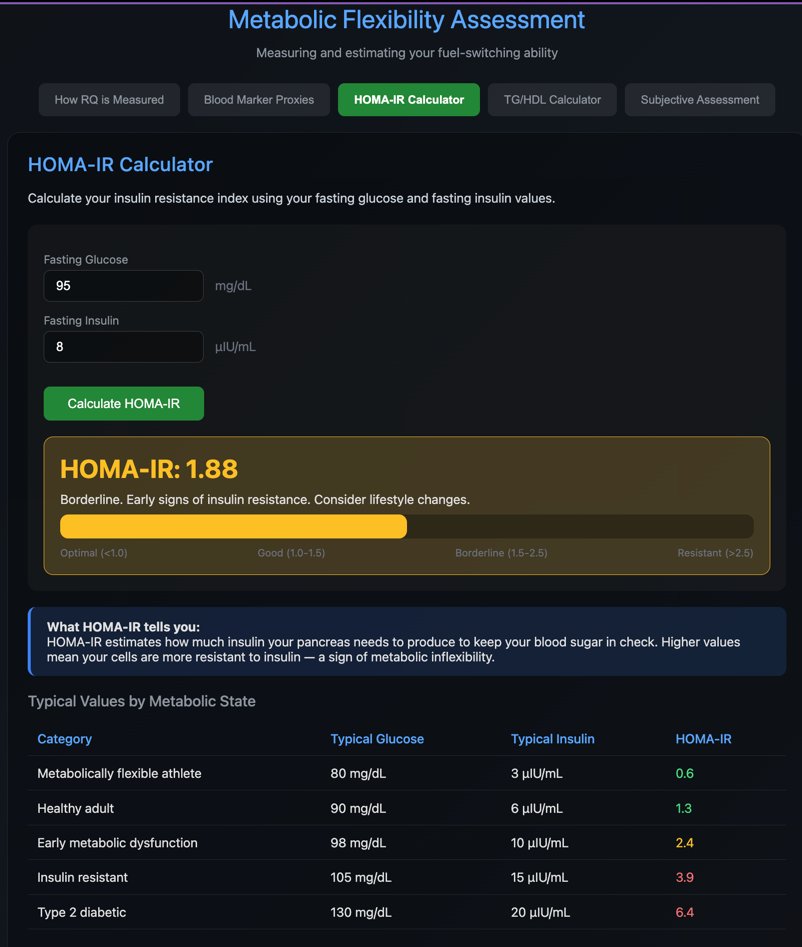Select the Healthy adult row label
Image resolution: width=802 pixels, height=947 pixels.
[75, 808]
